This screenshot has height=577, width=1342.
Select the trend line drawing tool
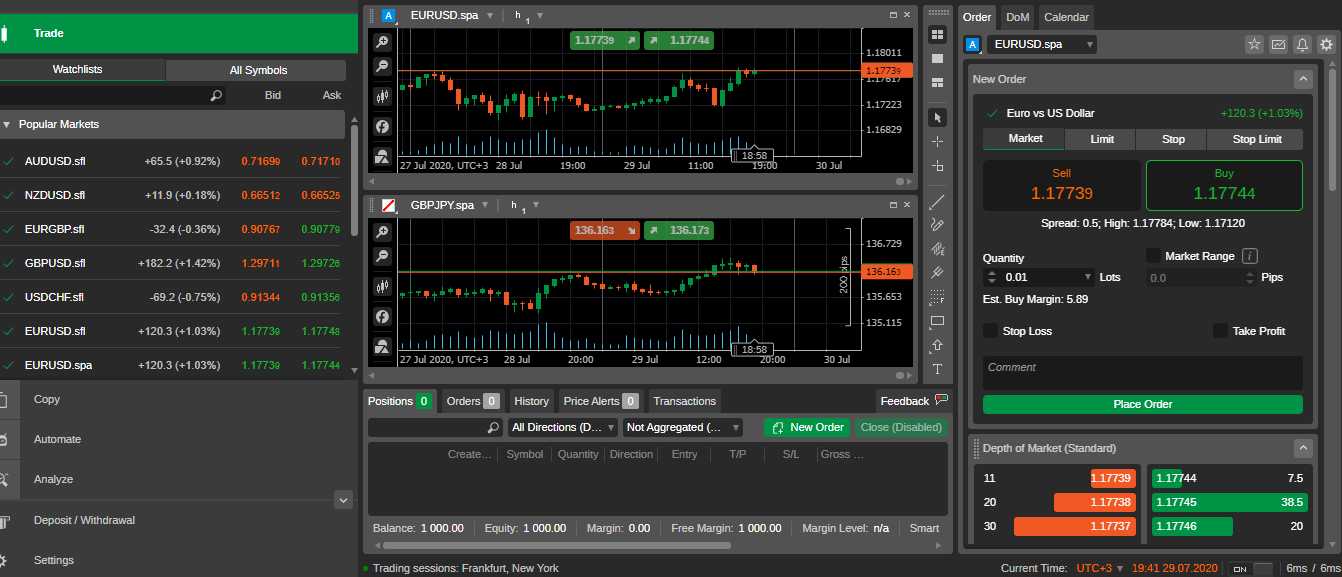tap(937, 201)
